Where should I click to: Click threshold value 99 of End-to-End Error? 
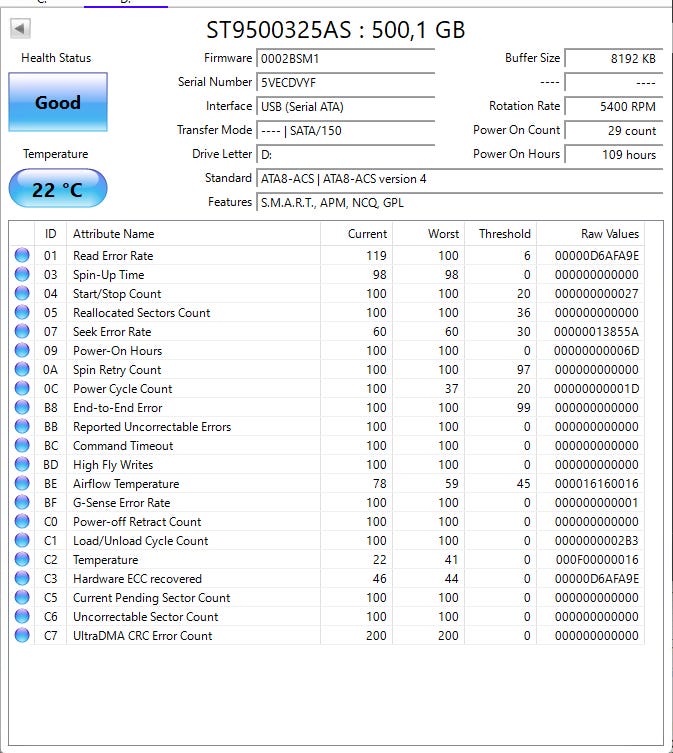click(524, 408)
